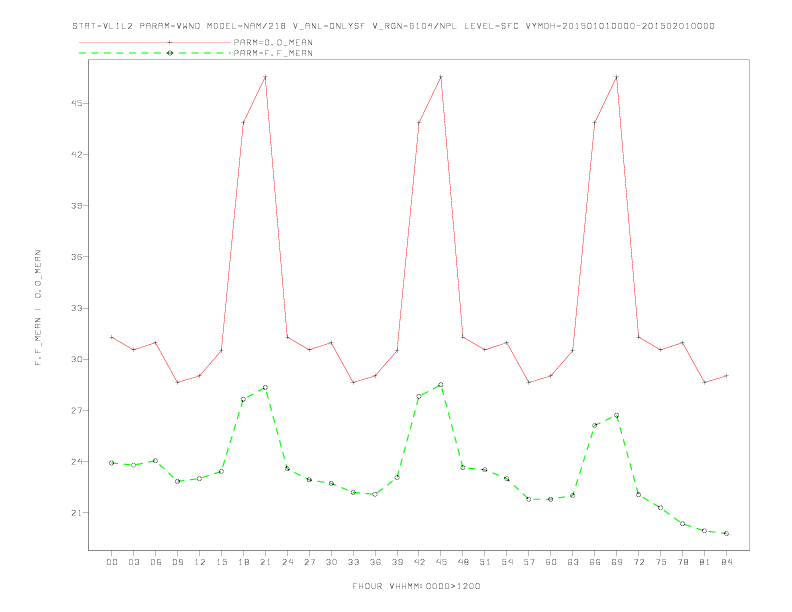The image size is (792, 612).
Task: Click x-axis forecast hour label 54
Action: (507, 562)
